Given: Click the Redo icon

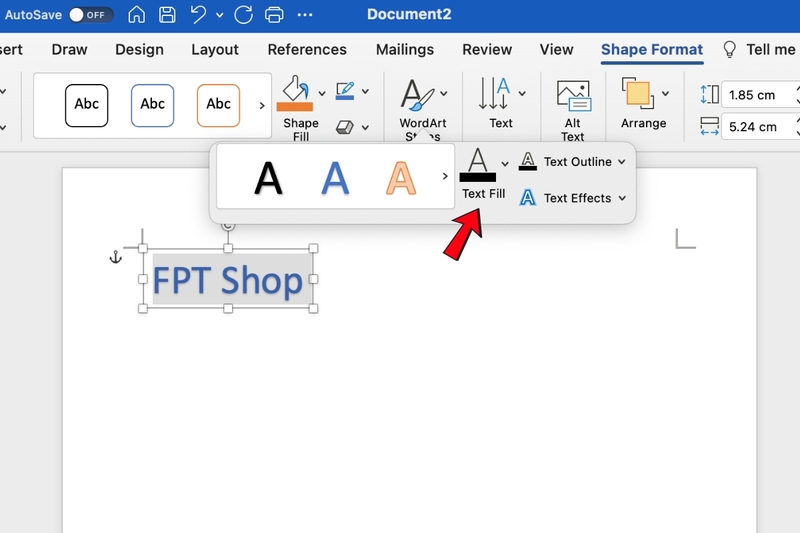Looking at the screenshot, I should (243, 14).
